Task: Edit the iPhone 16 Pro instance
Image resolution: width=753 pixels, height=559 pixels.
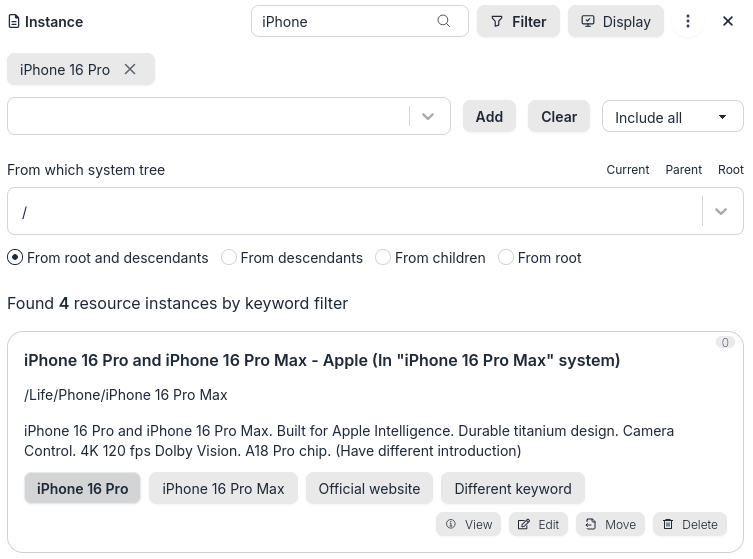Action: click(x=538, y=524)
